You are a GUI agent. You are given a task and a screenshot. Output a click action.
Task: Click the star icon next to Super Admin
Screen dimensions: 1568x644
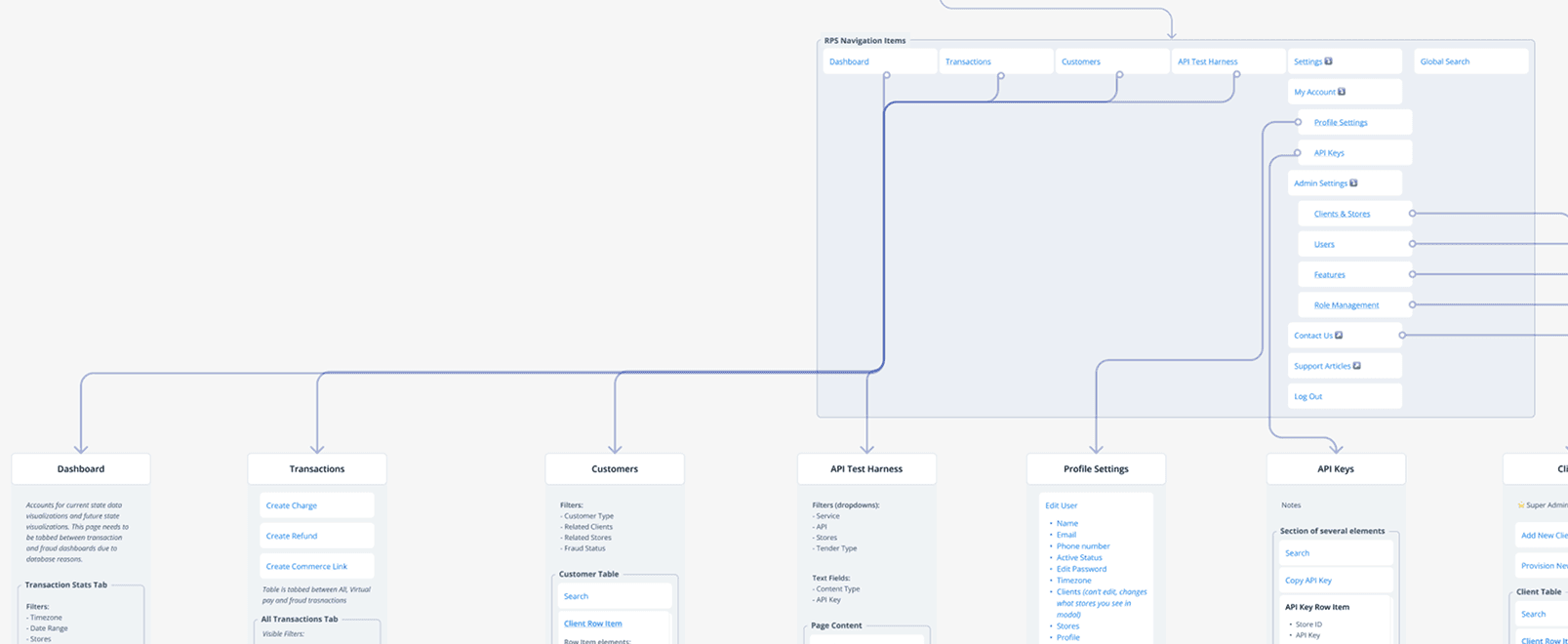pos(1520,505)
